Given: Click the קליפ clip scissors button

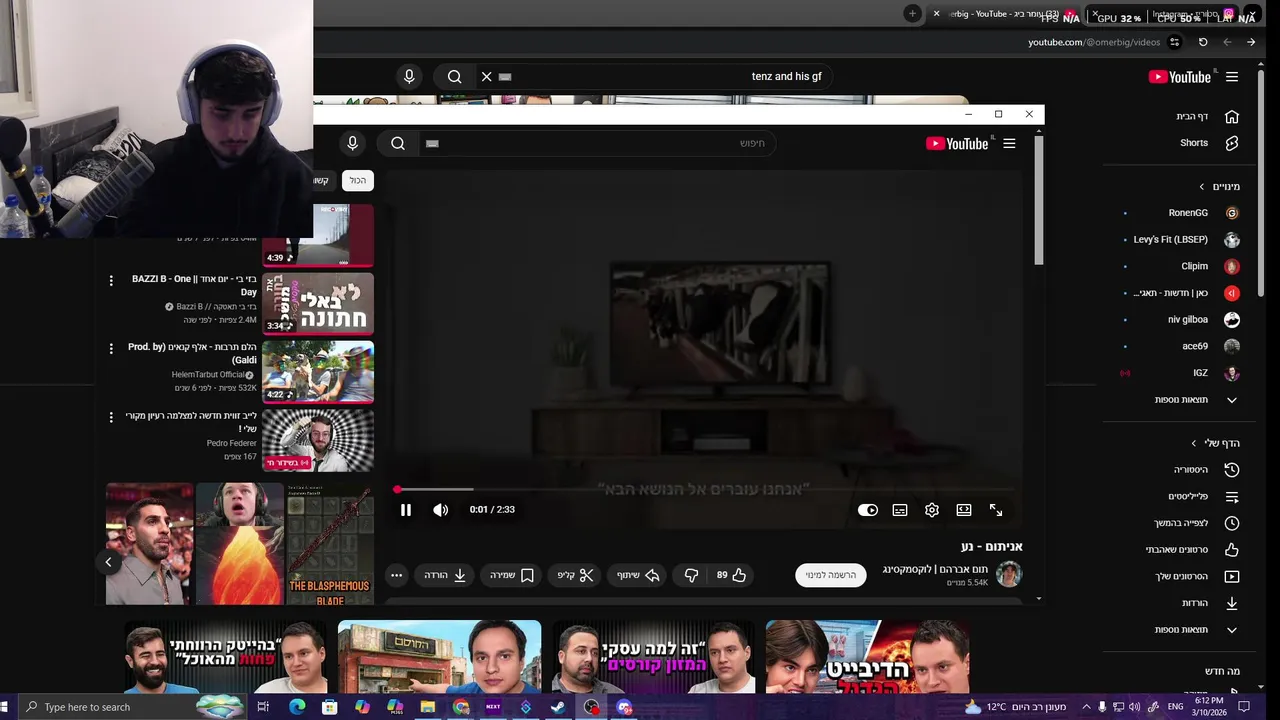Looking at the screenshot, I should [x=575, y=575].
